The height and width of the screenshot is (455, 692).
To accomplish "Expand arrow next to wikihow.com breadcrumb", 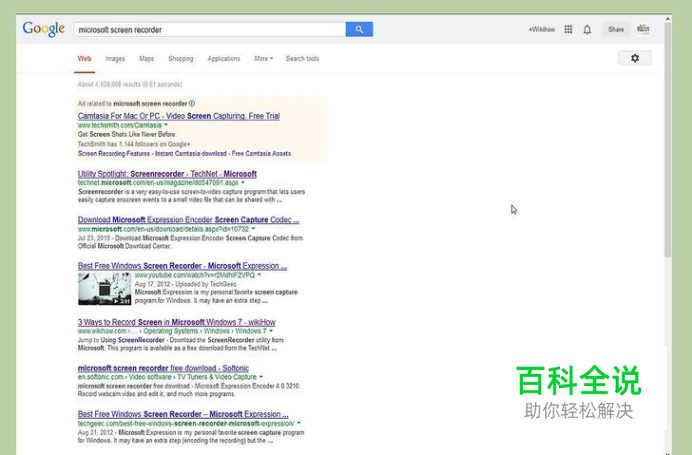I will tap(271, 331).
